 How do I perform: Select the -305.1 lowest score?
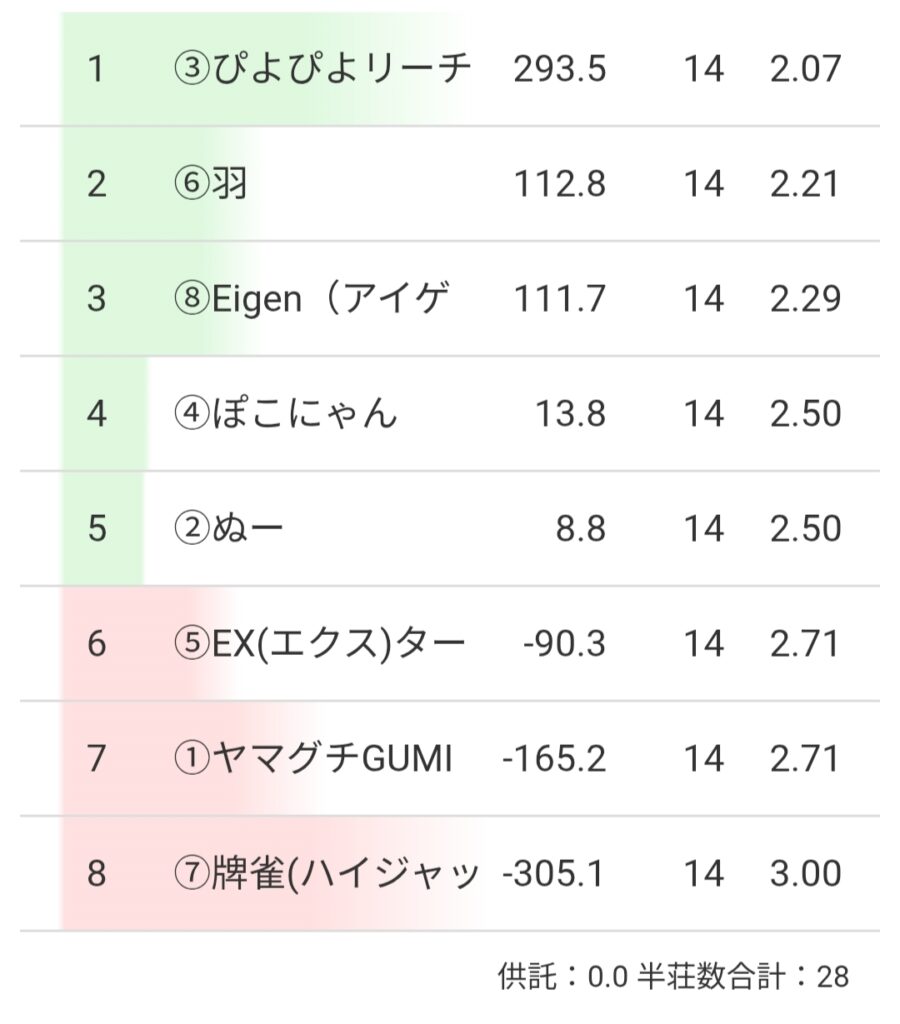tap(554, 874)
